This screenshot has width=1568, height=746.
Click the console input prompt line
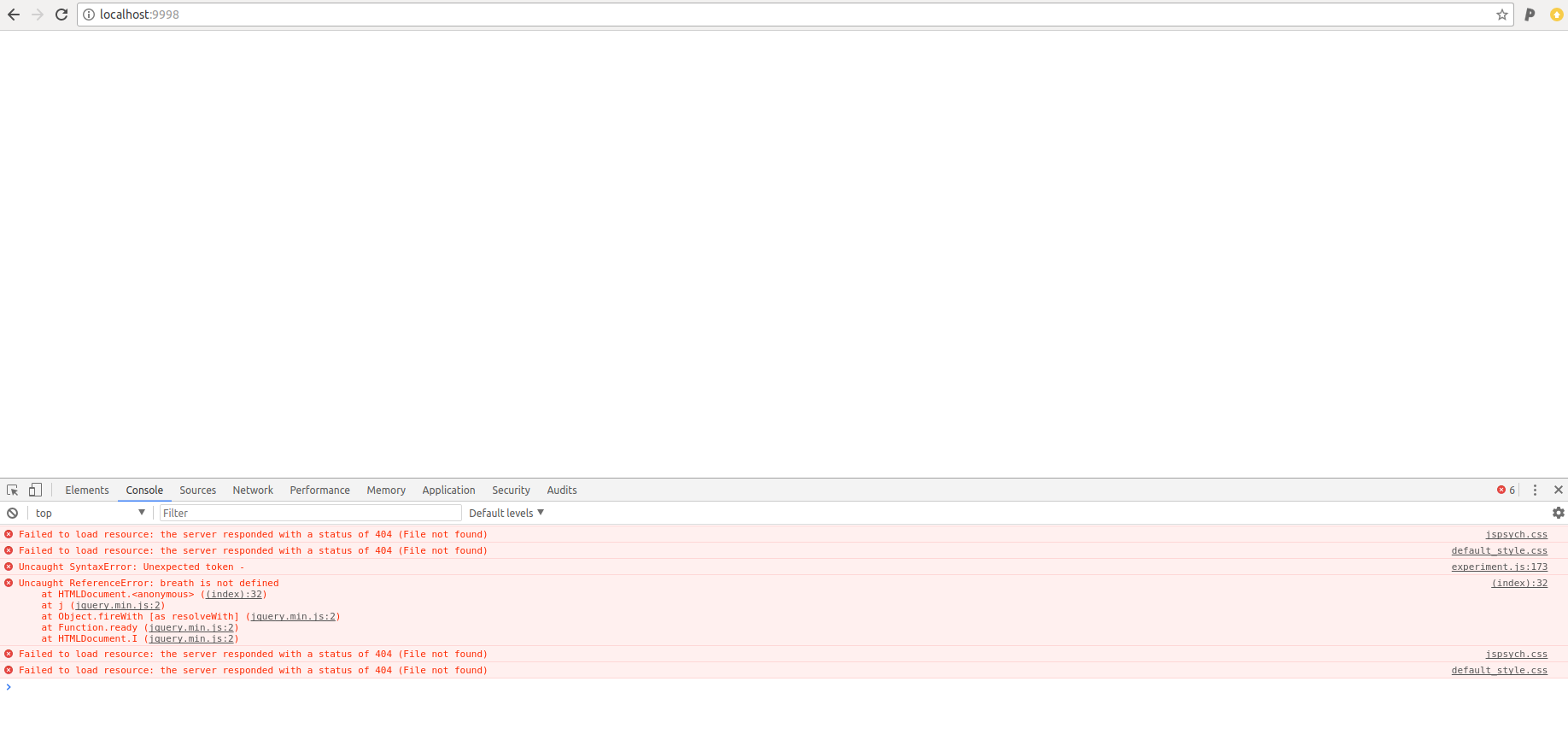pos(784,687)
